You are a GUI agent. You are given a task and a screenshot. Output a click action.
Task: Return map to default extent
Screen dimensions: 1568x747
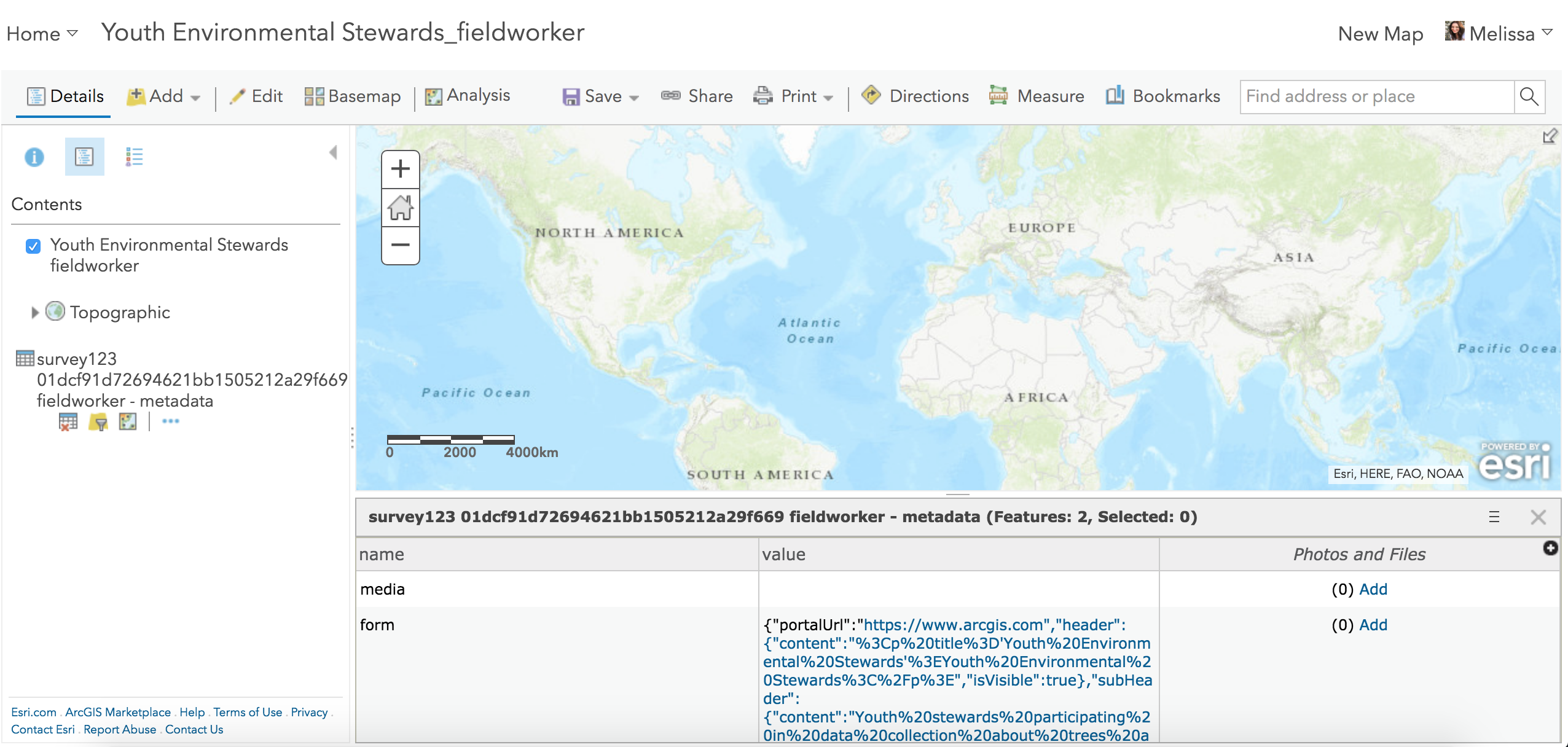pos(401,208)
